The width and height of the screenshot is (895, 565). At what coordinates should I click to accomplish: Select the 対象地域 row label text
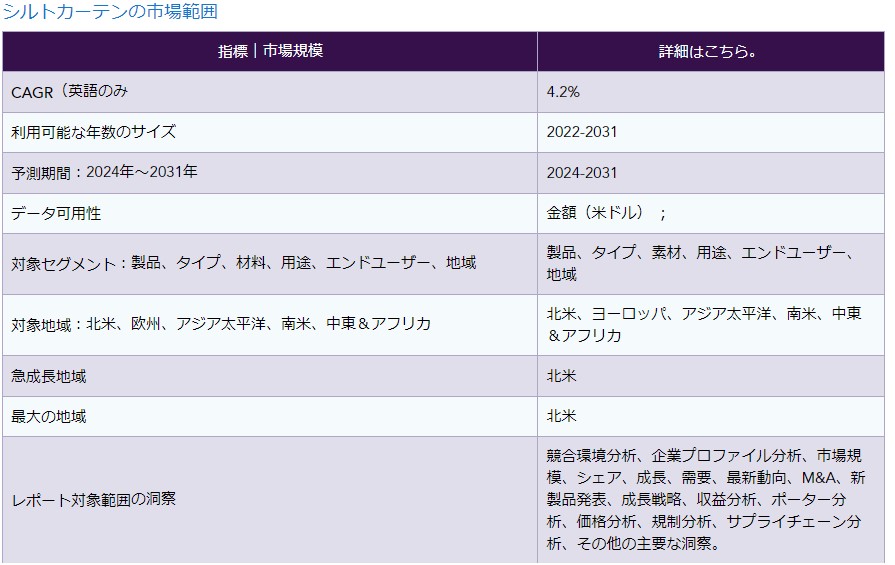pyautogui.click(x=221, y=324)
